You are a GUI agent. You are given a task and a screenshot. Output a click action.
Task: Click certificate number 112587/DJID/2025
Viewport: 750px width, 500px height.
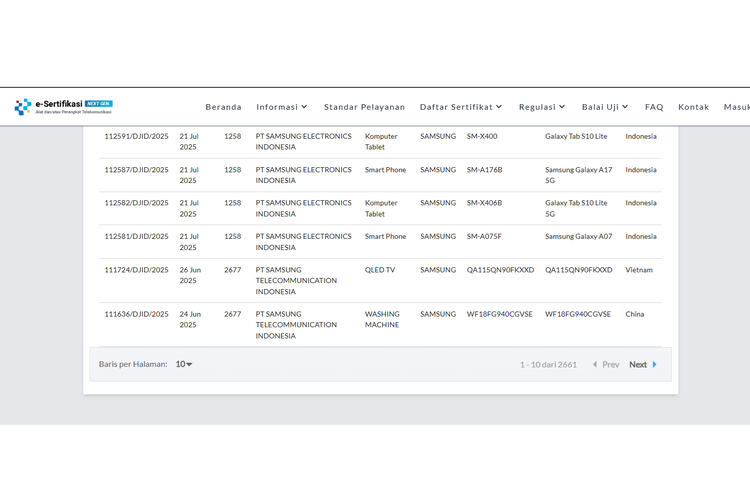pyautogui.click(x=136, y=170)
